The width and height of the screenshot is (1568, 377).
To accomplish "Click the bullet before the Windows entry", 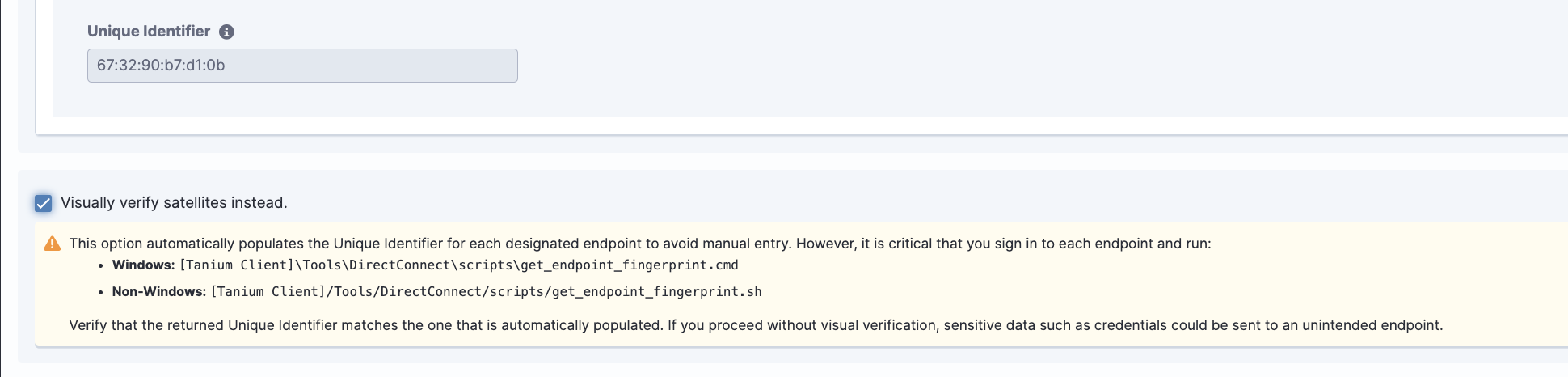I will coord(101,265).
